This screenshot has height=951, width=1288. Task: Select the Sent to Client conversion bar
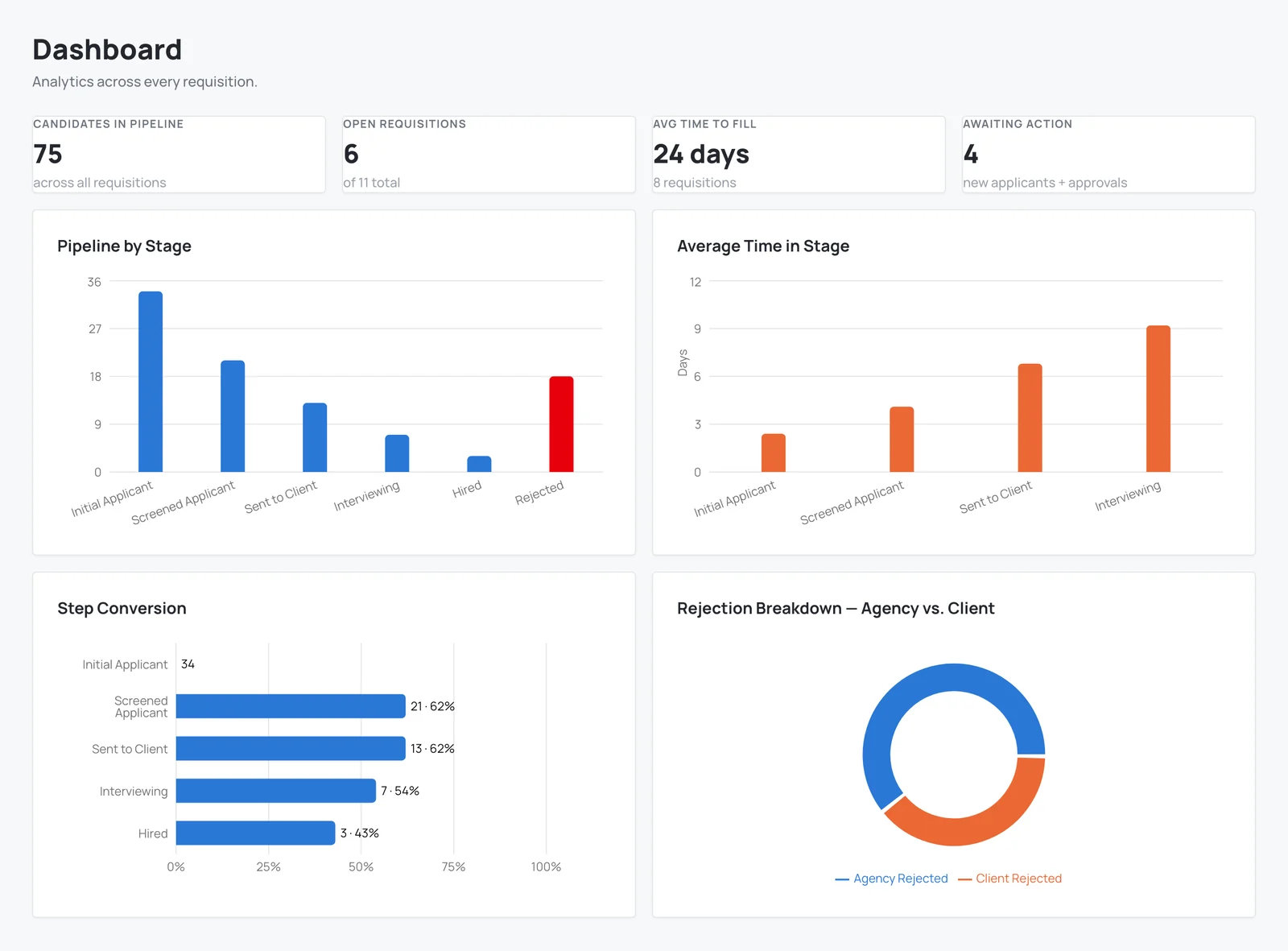tap(291, 748)
